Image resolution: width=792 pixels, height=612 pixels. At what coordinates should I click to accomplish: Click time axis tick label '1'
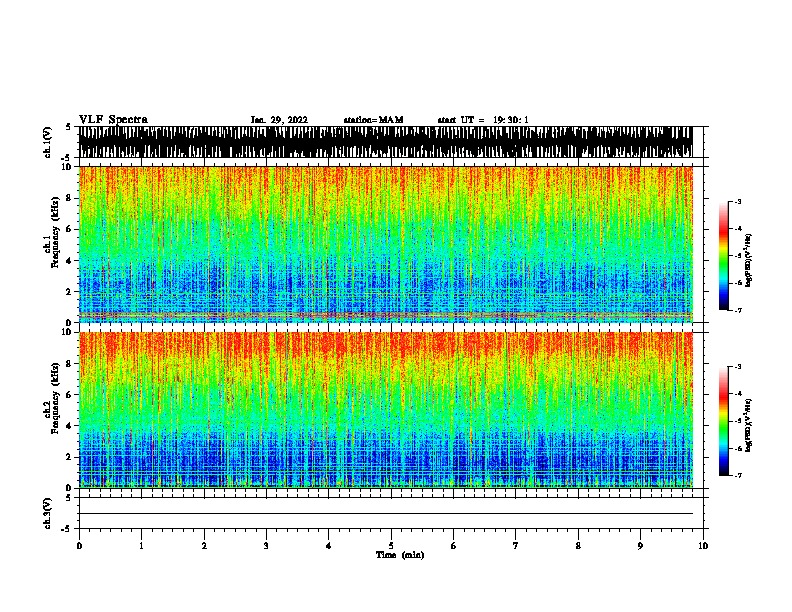pos(141,546)
